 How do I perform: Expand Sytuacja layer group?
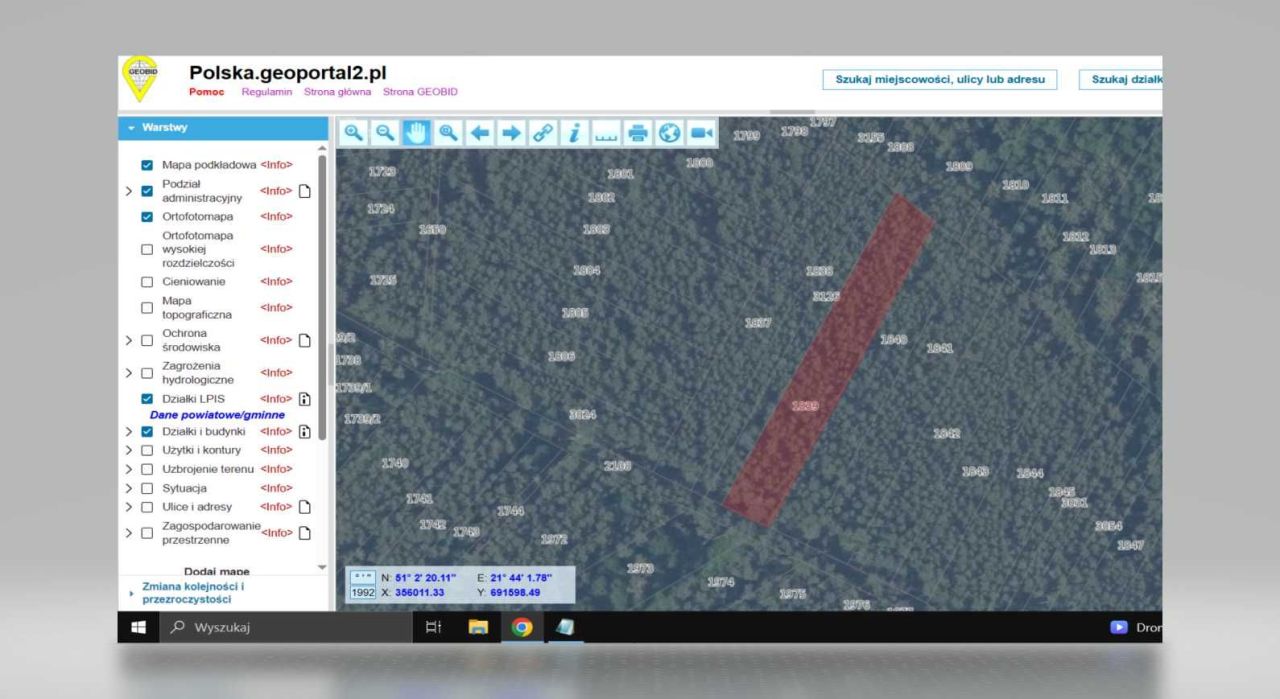click(129, 488)
